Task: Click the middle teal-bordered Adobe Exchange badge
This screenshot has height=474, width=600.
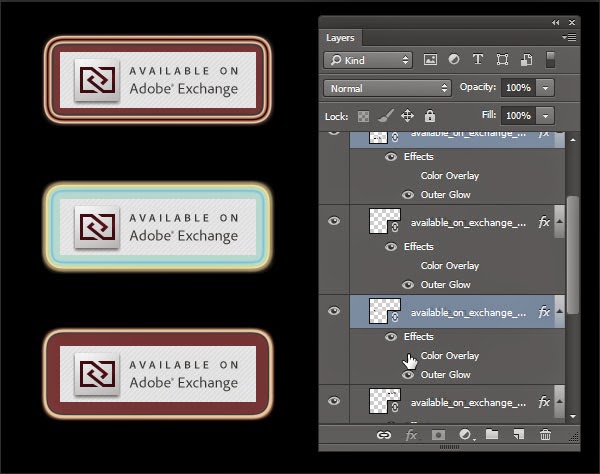Action: (158, 226)
